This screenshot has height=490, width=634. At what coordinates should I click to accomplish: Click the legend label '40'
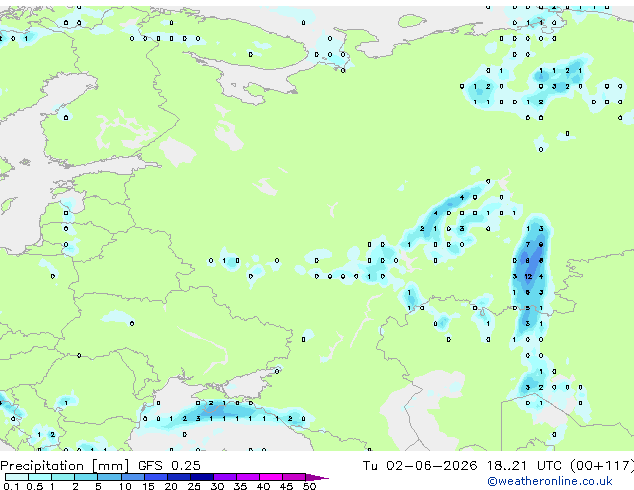(263, 486)
